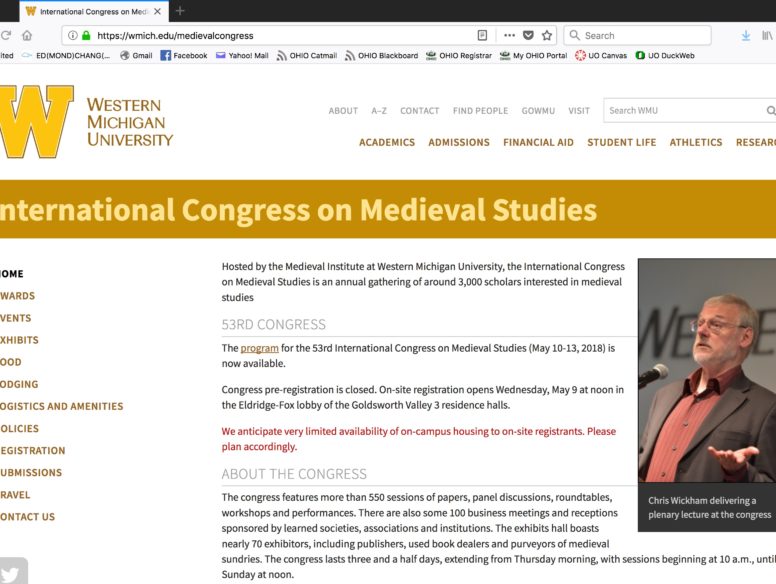
Task: Open FIND PEOPLE link
Action: coord(481,111)
